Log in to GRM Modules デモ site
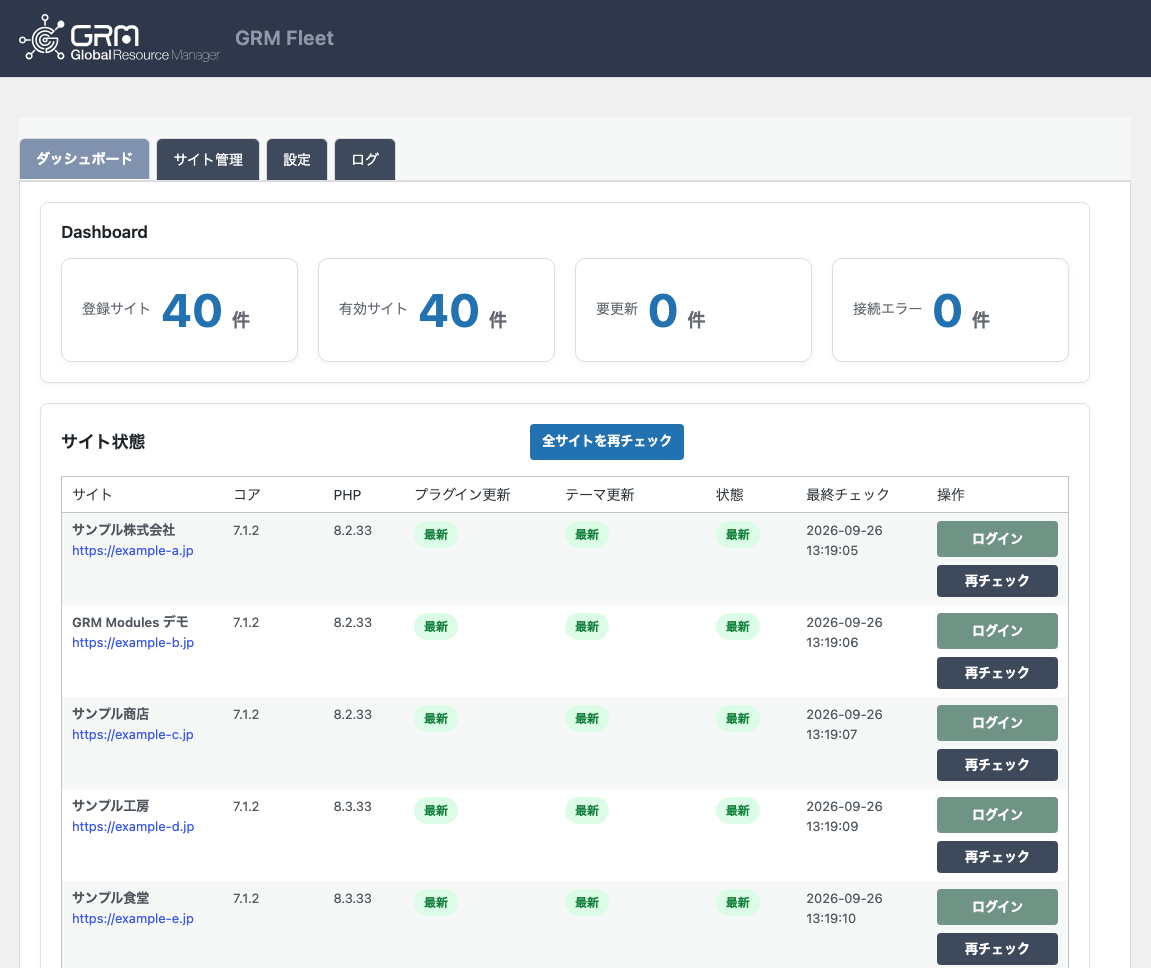This screenshot has width=1151, height=968. coord(997,631)
